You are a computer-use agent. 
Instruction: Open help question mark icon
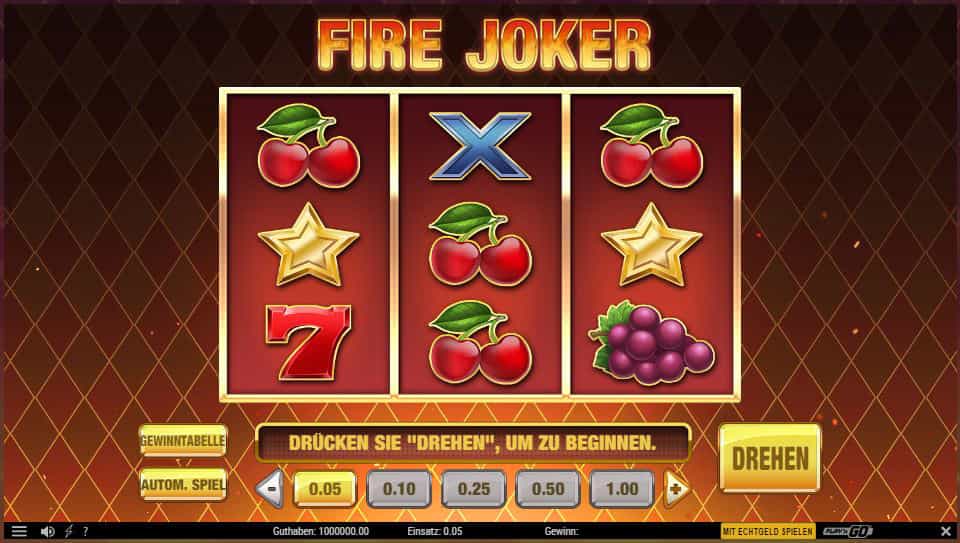[x=85, y=531]
